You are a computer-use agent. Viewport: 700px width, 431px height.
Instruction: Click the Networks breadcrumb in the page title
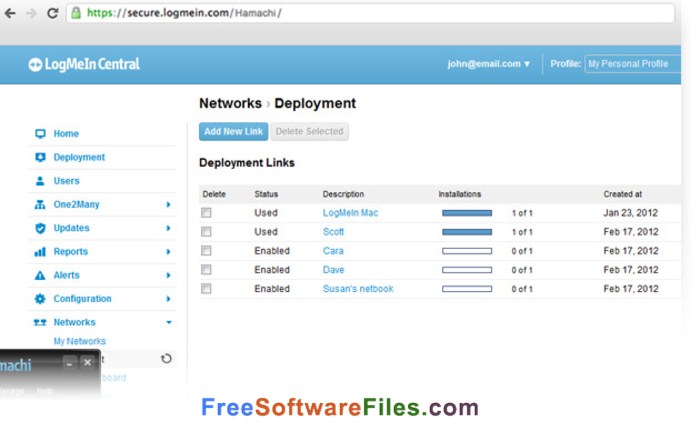click(x=230, y=103)
